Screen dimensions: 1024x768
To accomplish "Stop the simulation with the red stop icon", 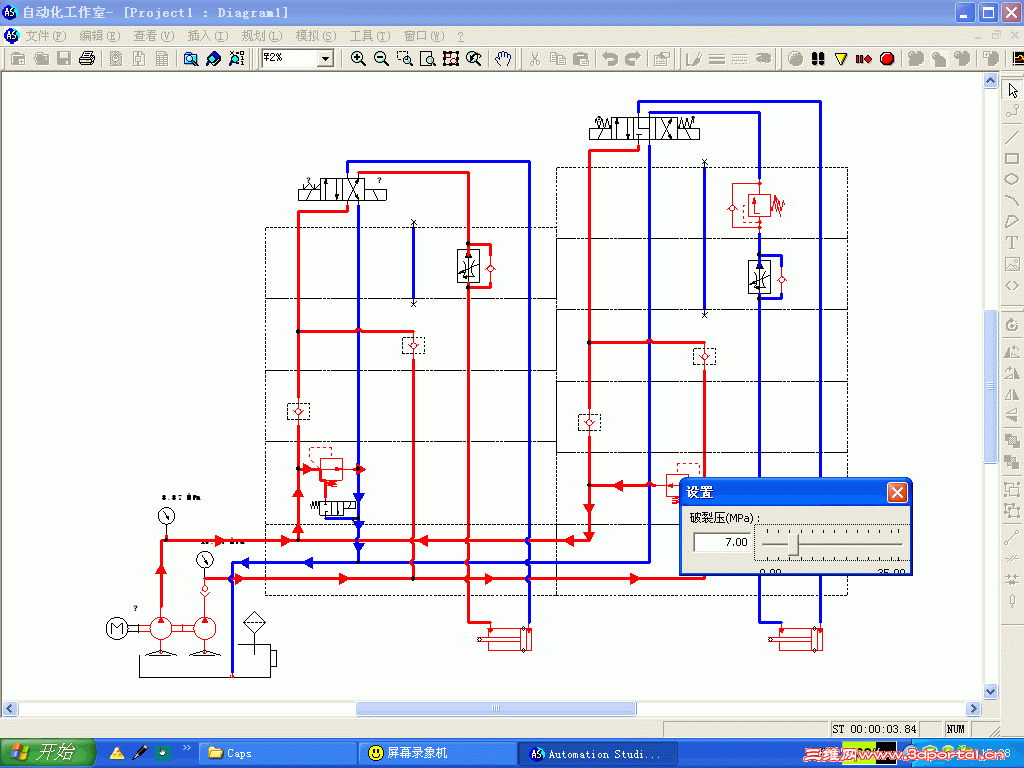I will tap(886, 59).
